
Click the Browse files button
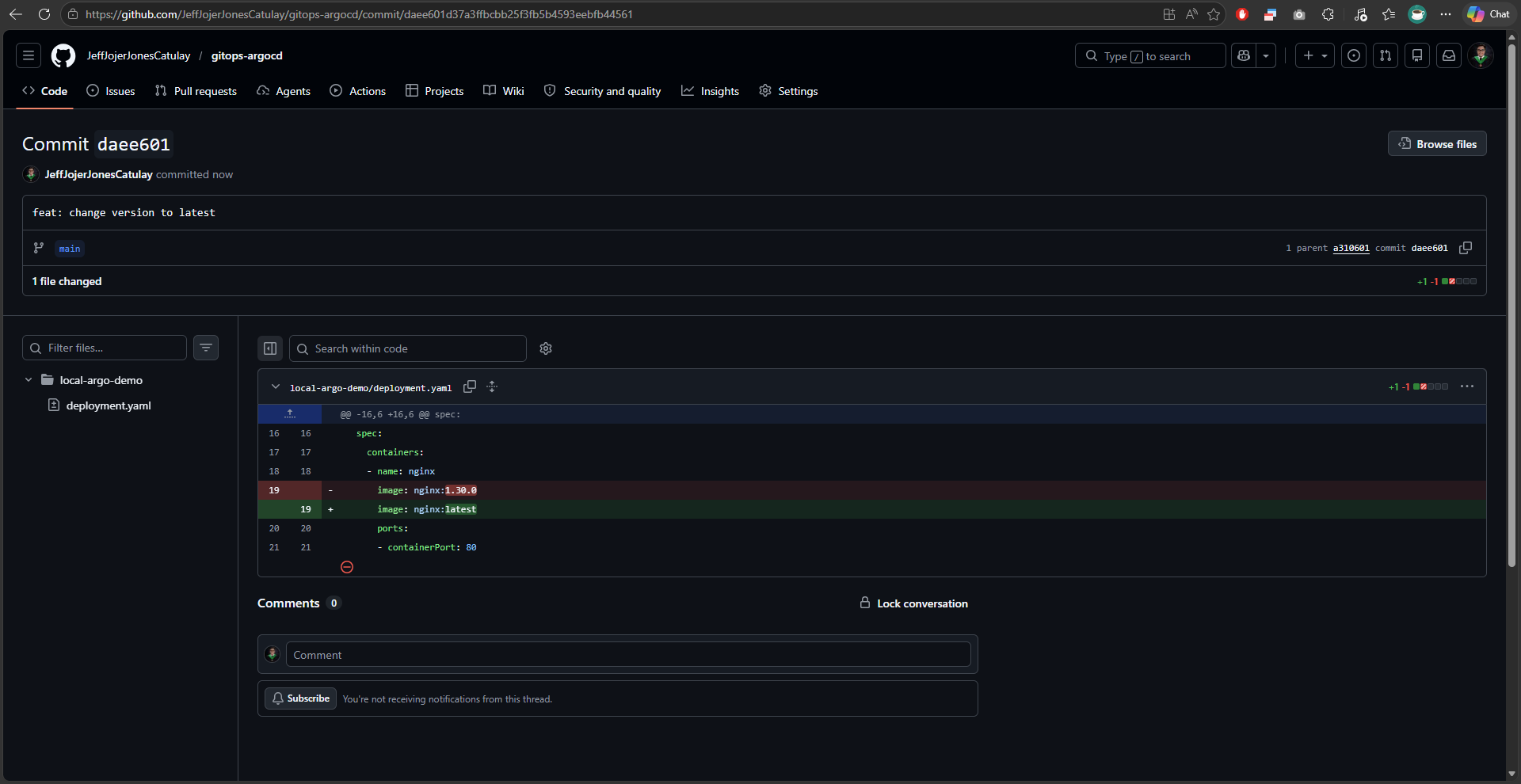coord(1437,143)
